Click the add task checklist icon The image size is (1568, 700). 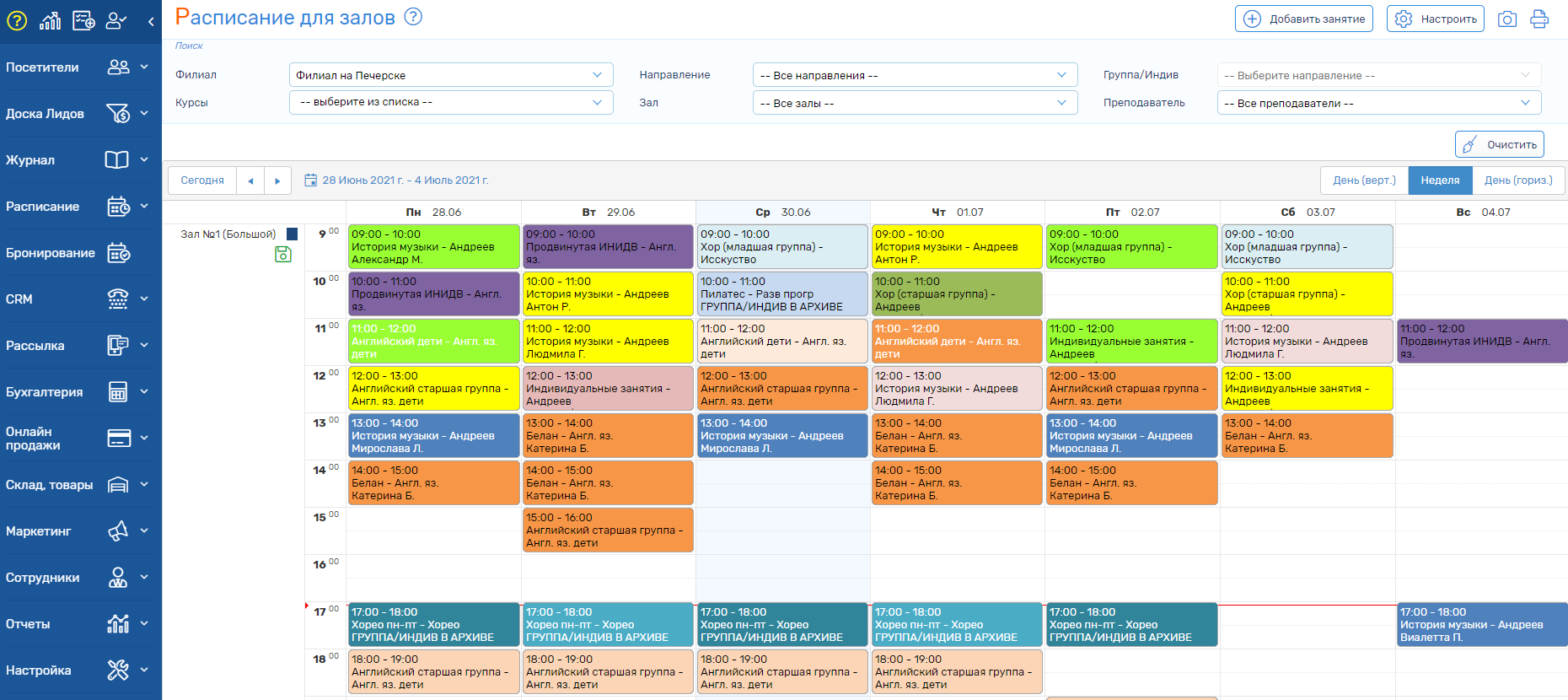(x=83, y=20)
